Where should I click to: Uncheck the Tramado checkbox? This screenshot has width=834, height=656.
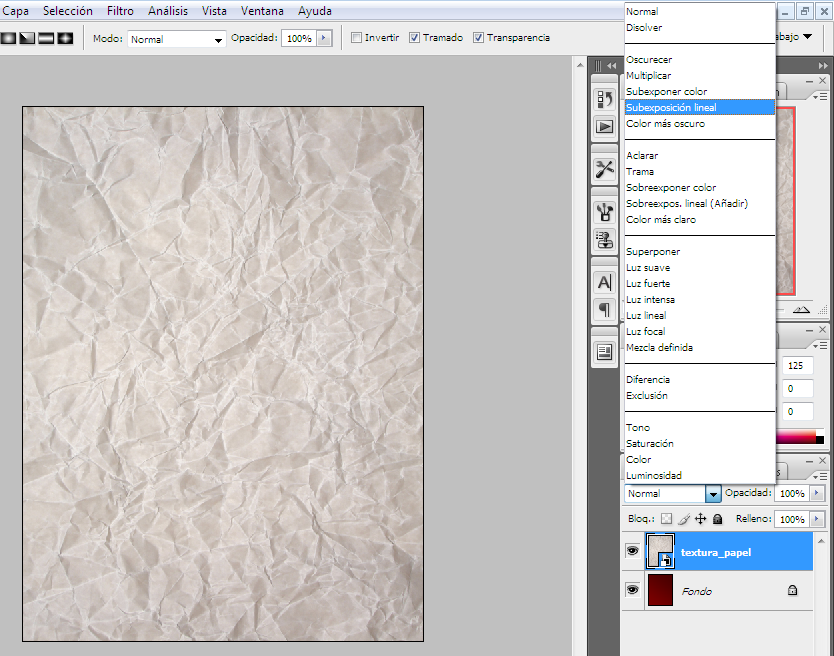click(x=414, y=38)
